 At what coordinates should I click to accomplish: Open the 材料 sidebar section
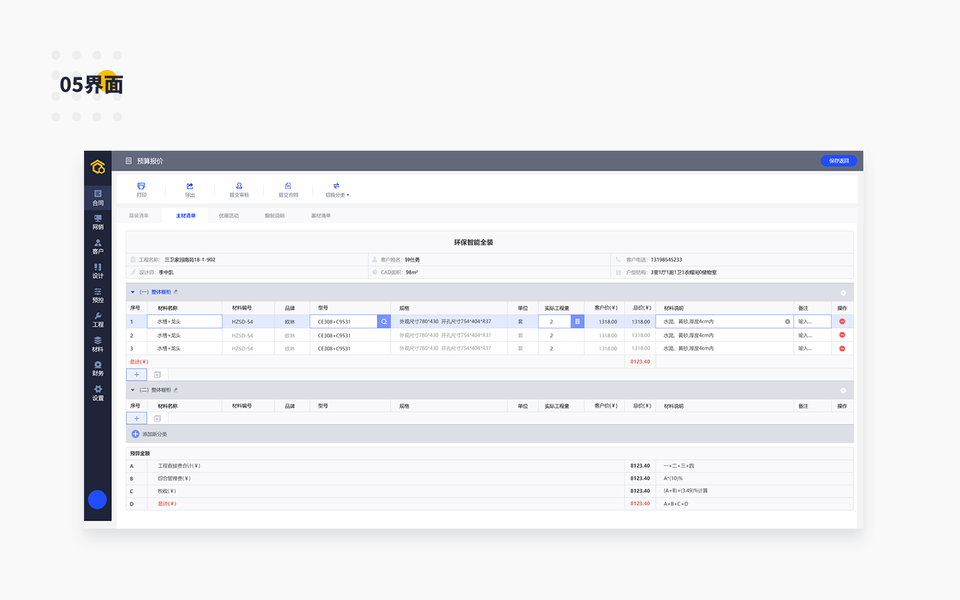pyautogui.click(x=98, y=345)
